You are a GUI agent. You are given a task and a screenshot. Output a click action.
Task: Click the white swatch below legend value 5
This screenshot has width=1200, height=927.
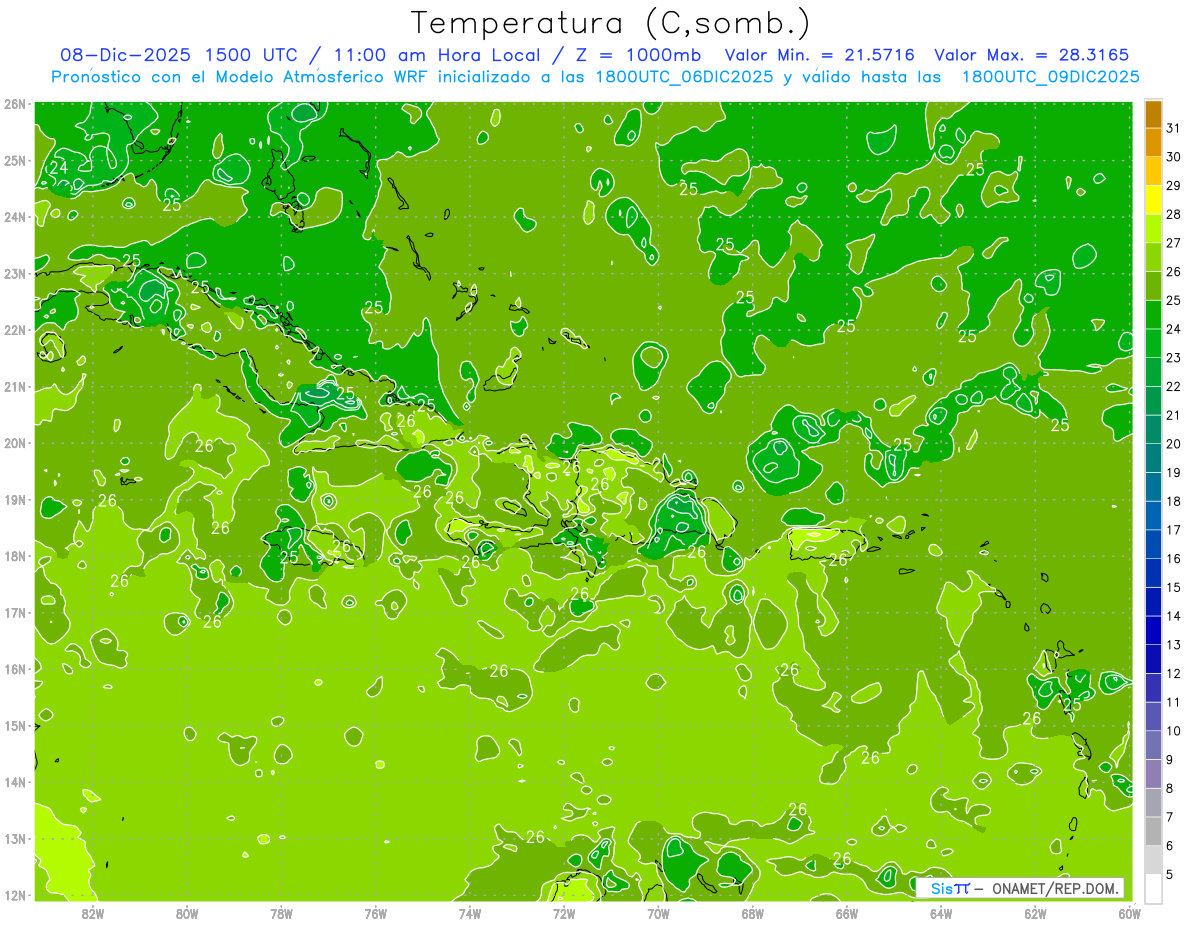[x=1153, y=888]
